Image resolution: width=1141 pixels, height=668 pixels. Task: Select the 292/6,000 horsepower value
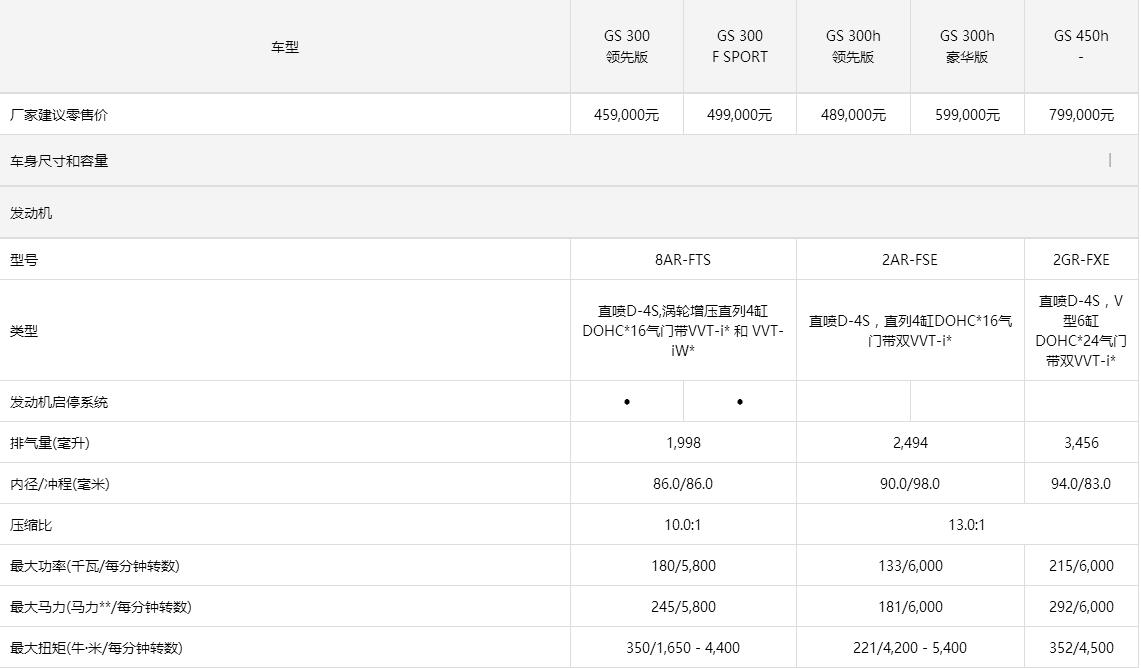pos(1081,607)
